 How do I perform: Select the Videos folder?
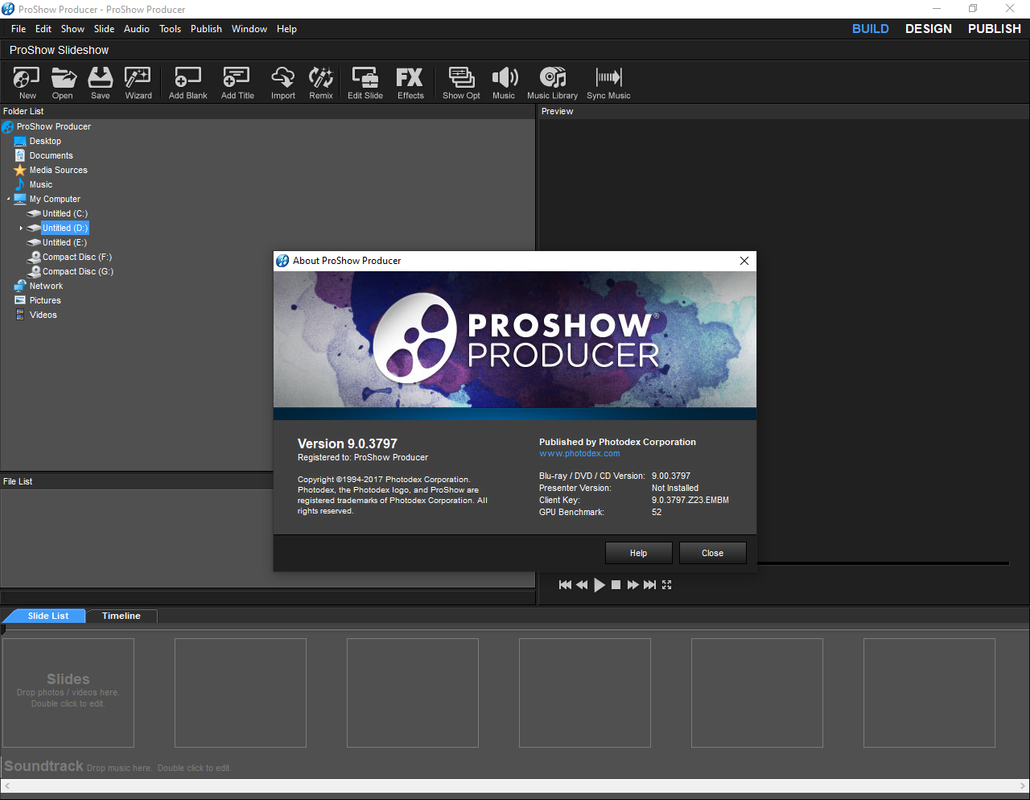(43, 315)
